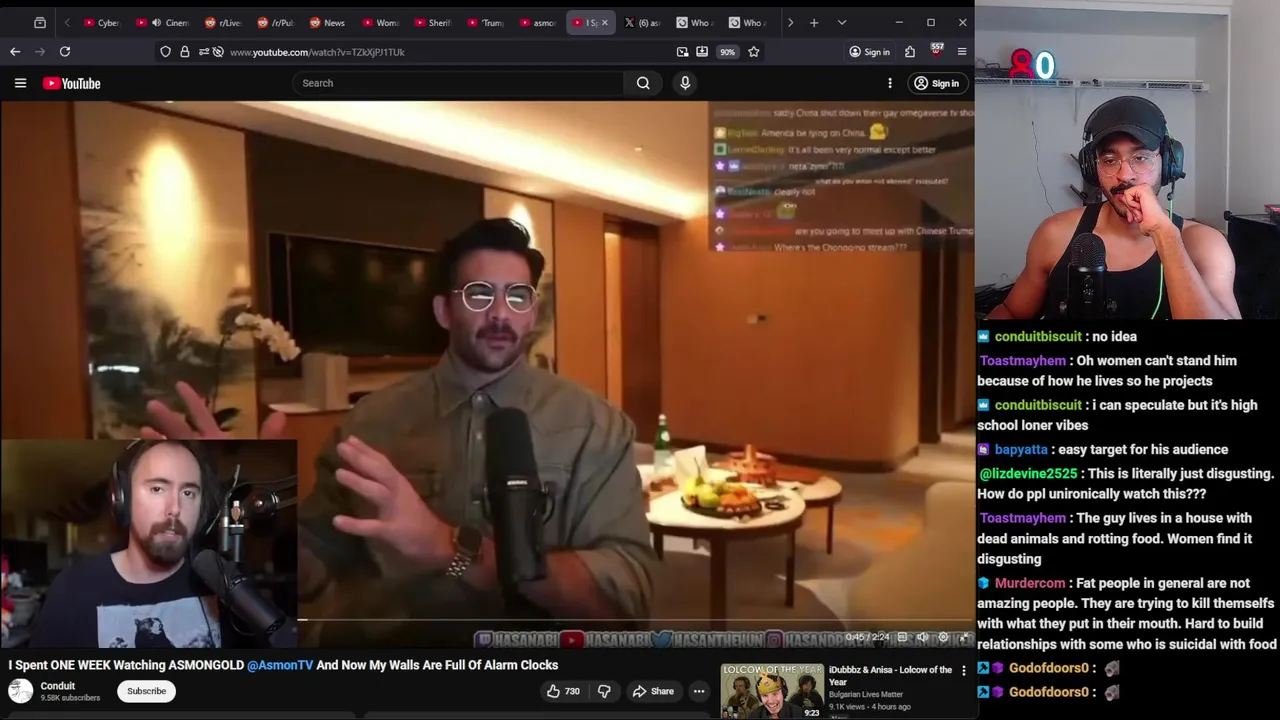The width and height of the screenshot is (1280, 720).
Task: Click the Bulgarian Lives Matter channel name
Action: click(866, 694)
